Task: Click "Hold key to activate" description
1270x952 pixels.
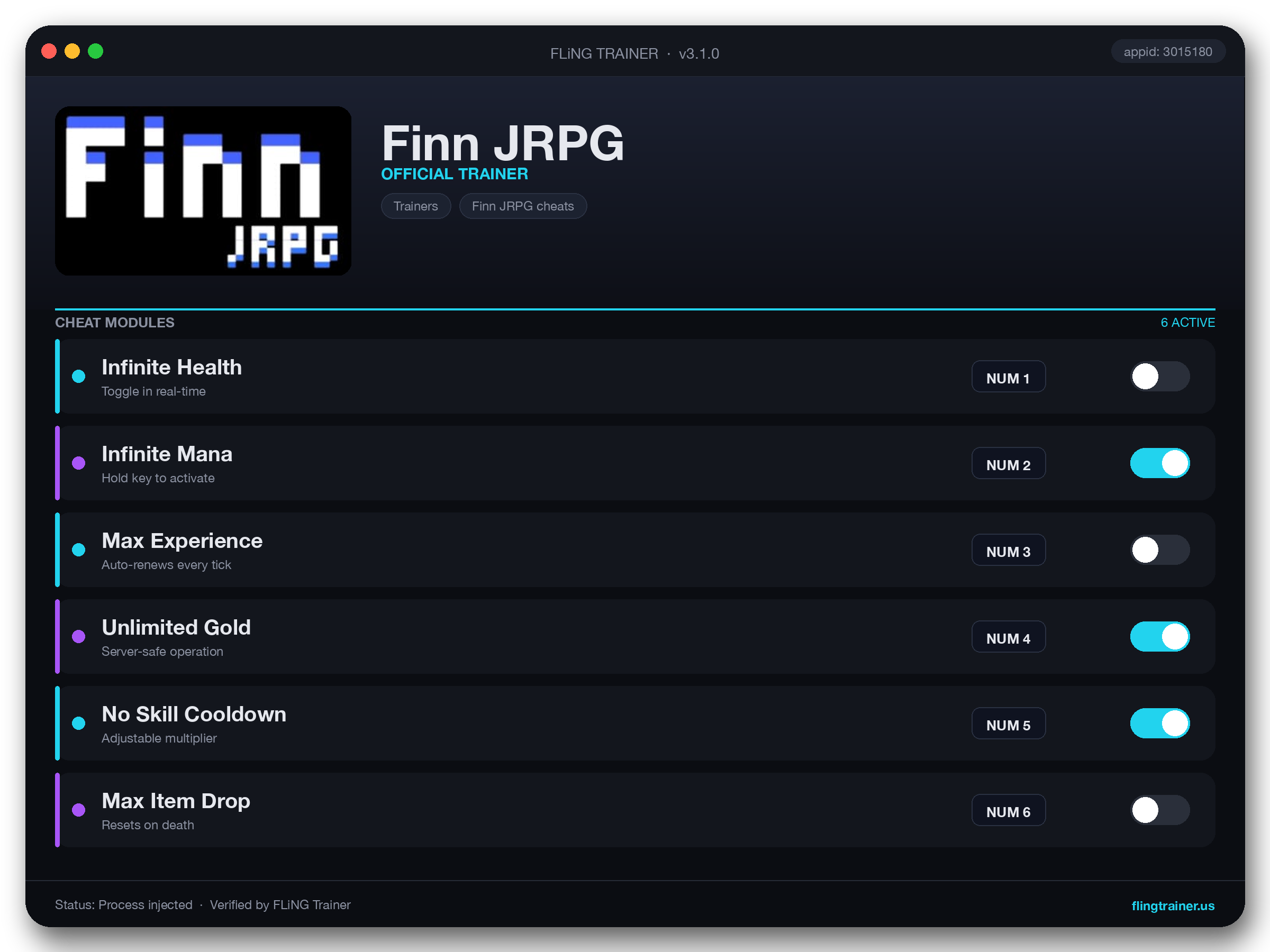Action: (x=158, y=478)
